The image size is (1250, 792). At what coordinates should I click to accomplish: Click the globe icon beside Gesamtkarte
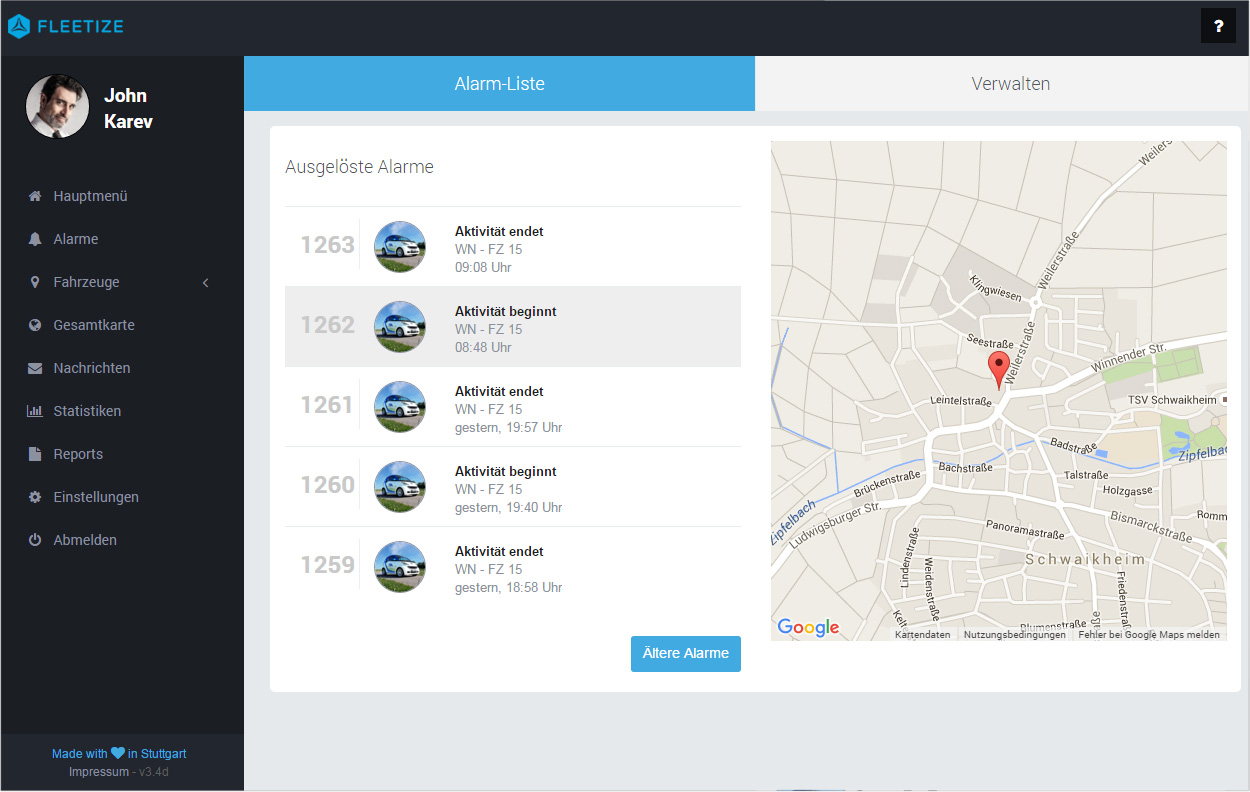point(35,325)
